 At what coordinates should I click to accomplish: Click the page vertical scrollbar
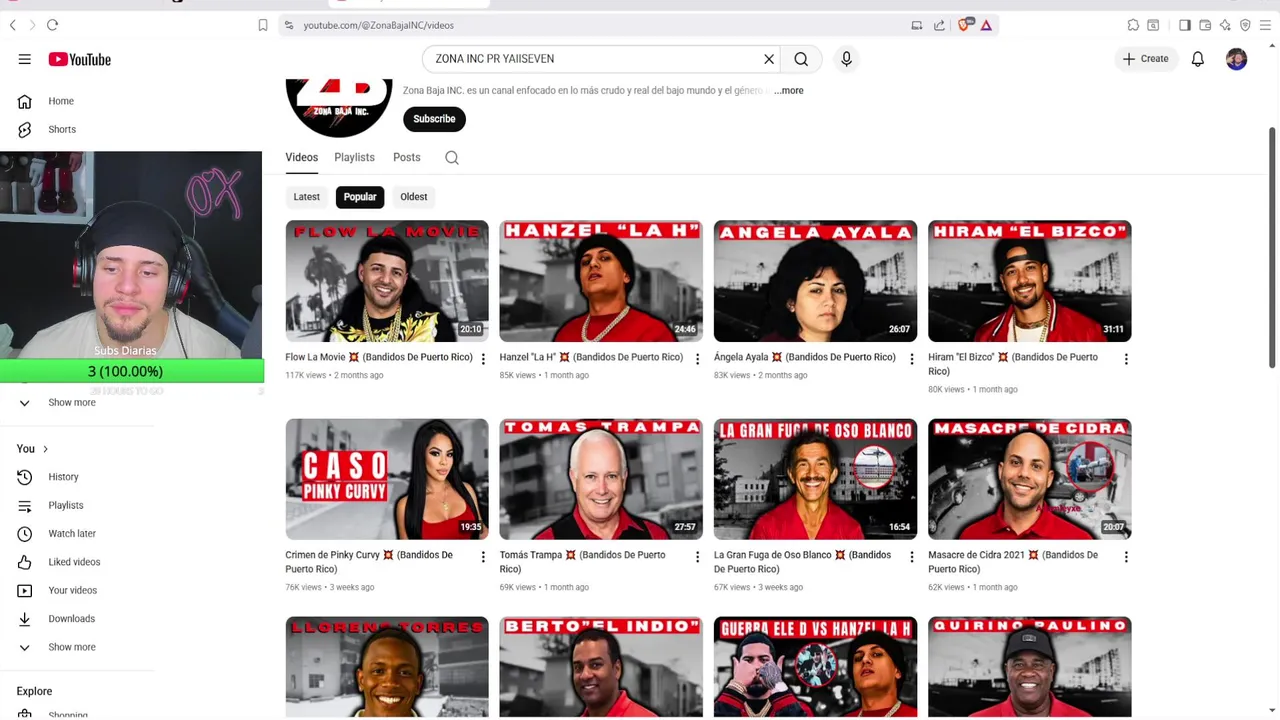point(1272,248)
